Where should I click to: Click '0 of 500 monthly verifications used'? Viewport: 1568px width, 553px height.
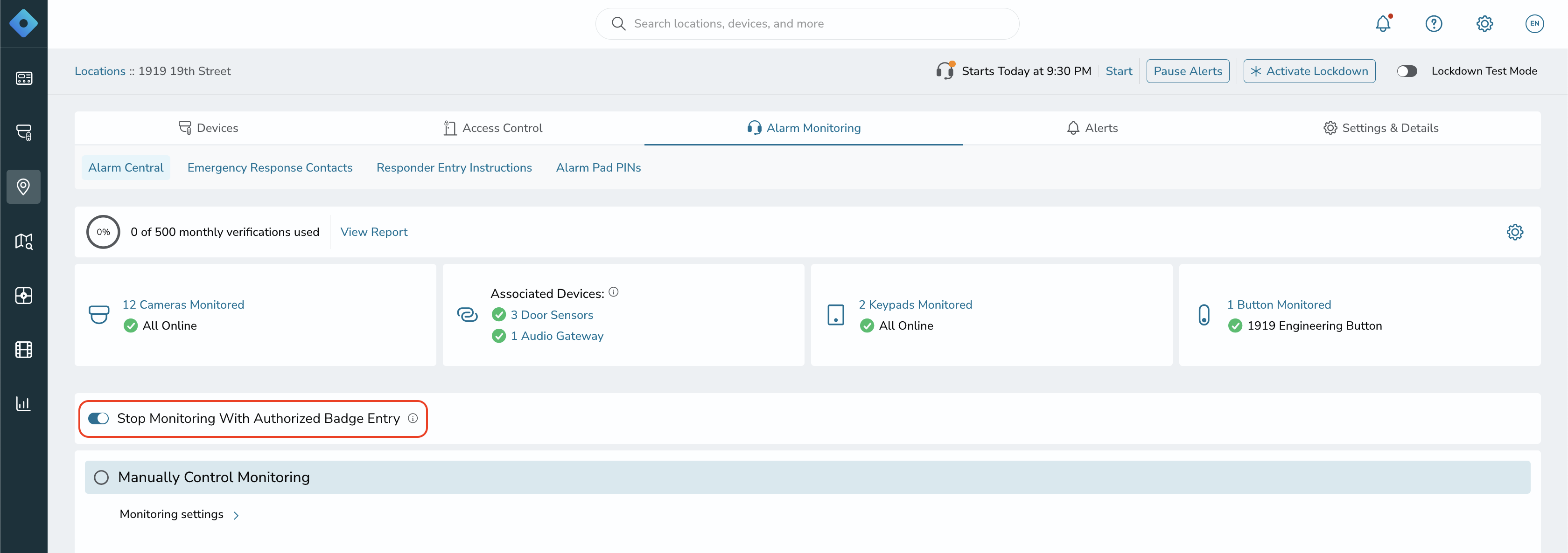(x=224, y=232)
